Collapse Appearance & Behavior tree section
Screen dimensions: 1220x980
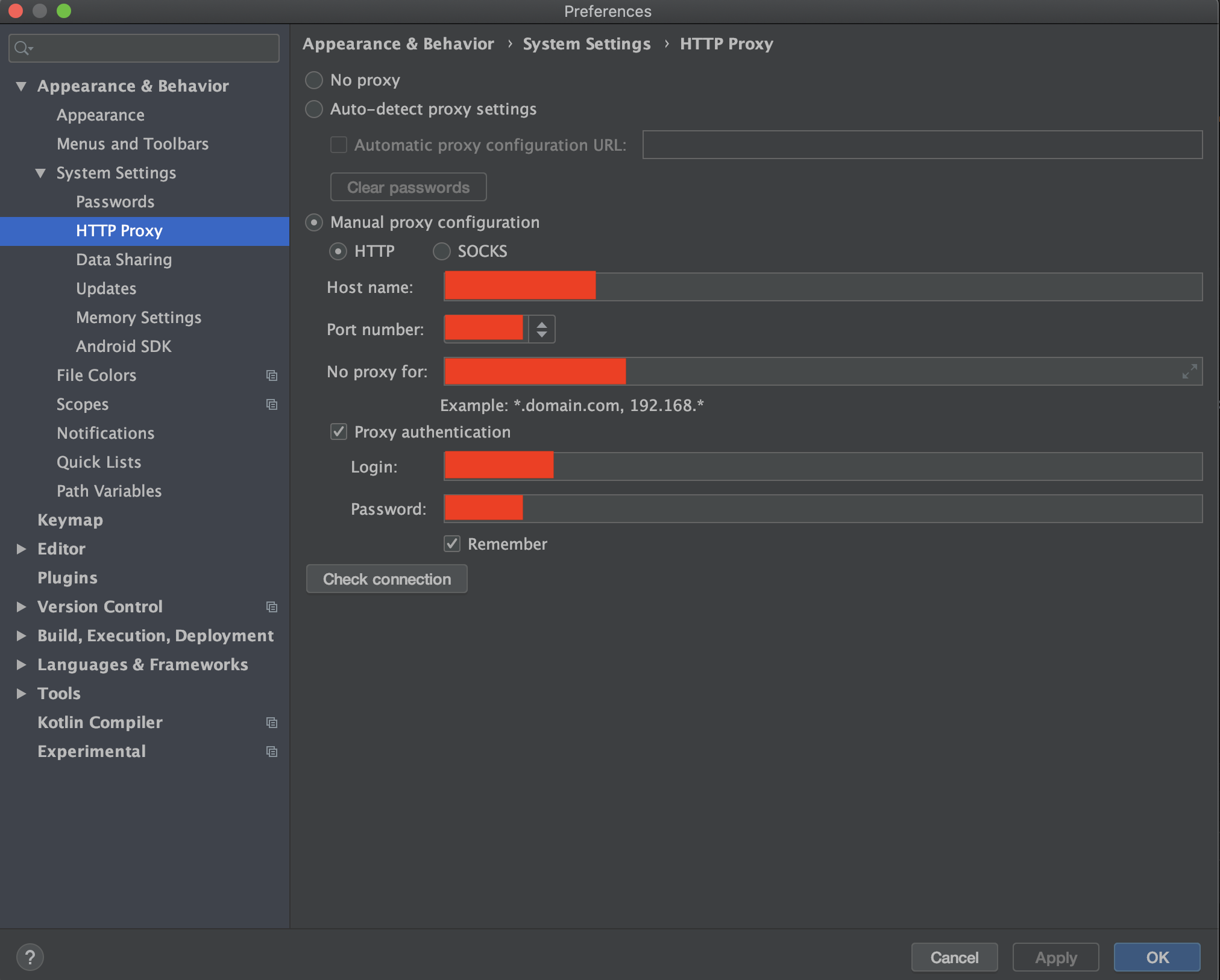21,86
